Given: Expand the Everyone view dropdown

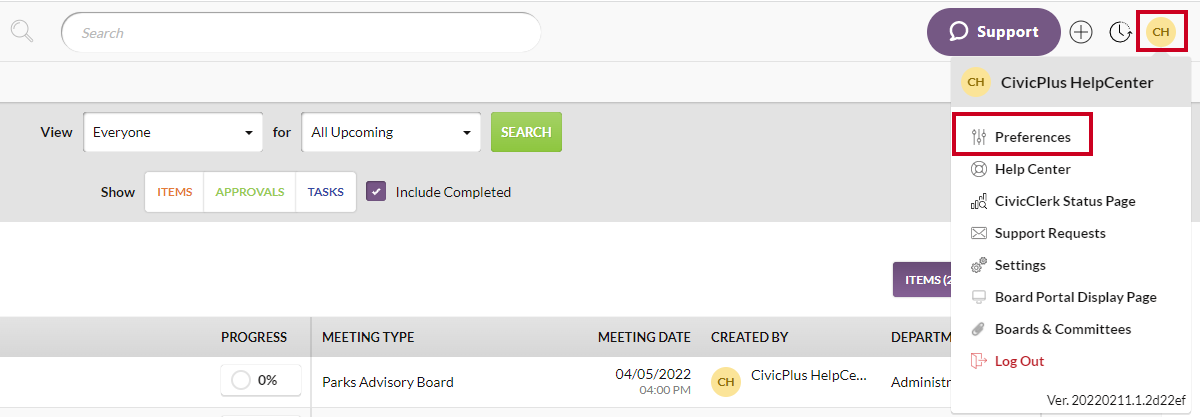Looking at the screenshot, I should point(173,132).
